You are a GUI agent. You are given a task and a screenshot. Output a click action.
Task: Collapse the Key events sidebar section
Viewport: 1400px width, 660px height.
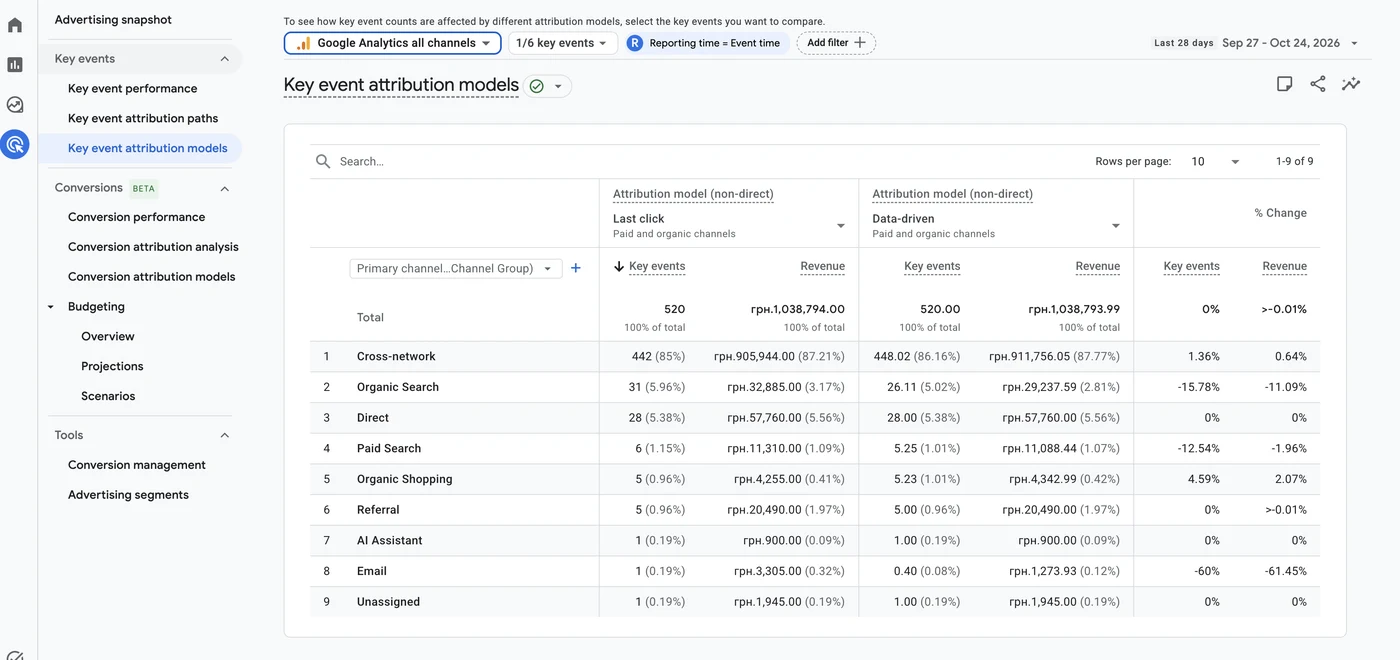tap(225, 59)
